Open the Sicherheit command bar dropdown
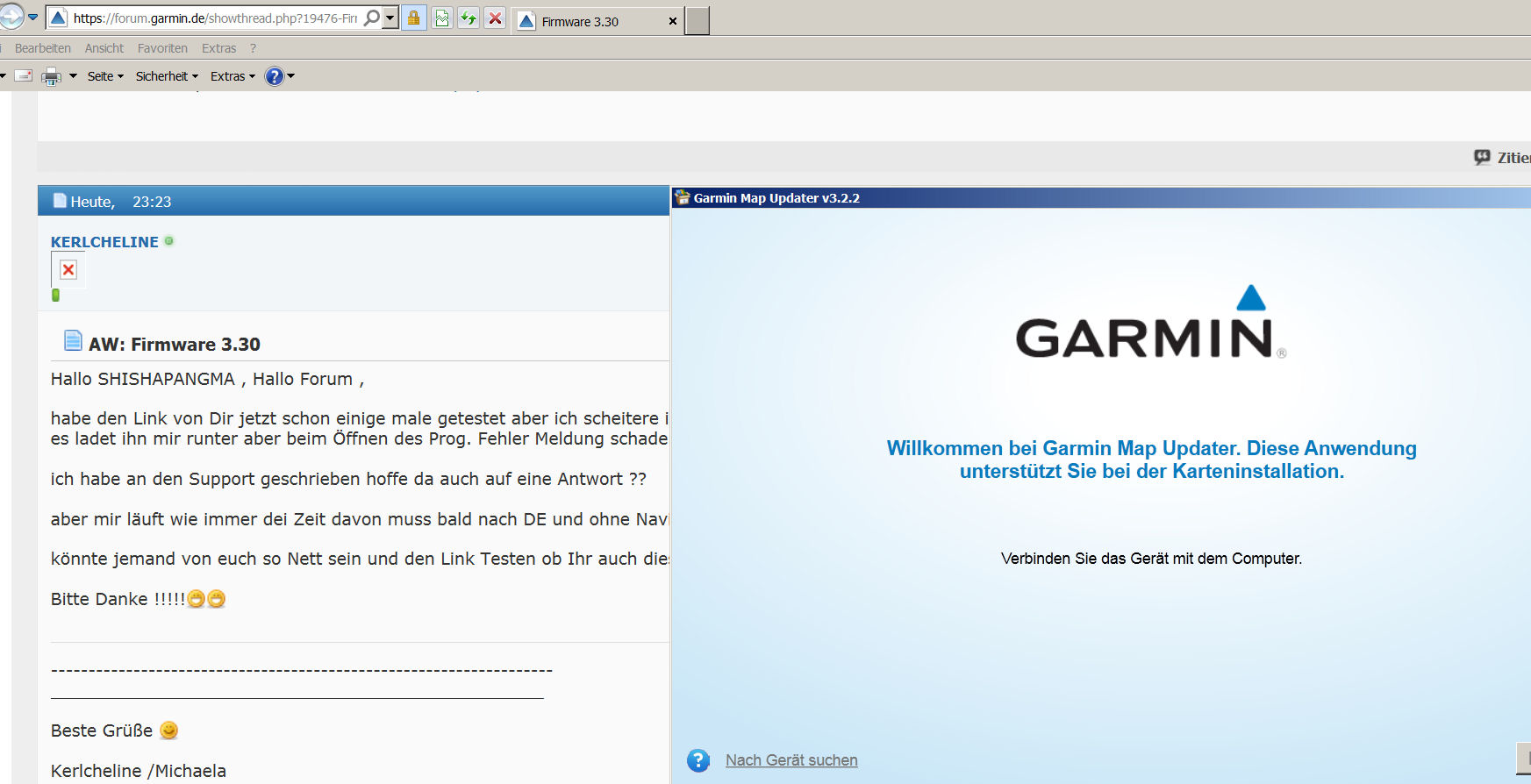The width and height of the screenshot is (1531, 784). pyautogui.click(x=167, y=76)
